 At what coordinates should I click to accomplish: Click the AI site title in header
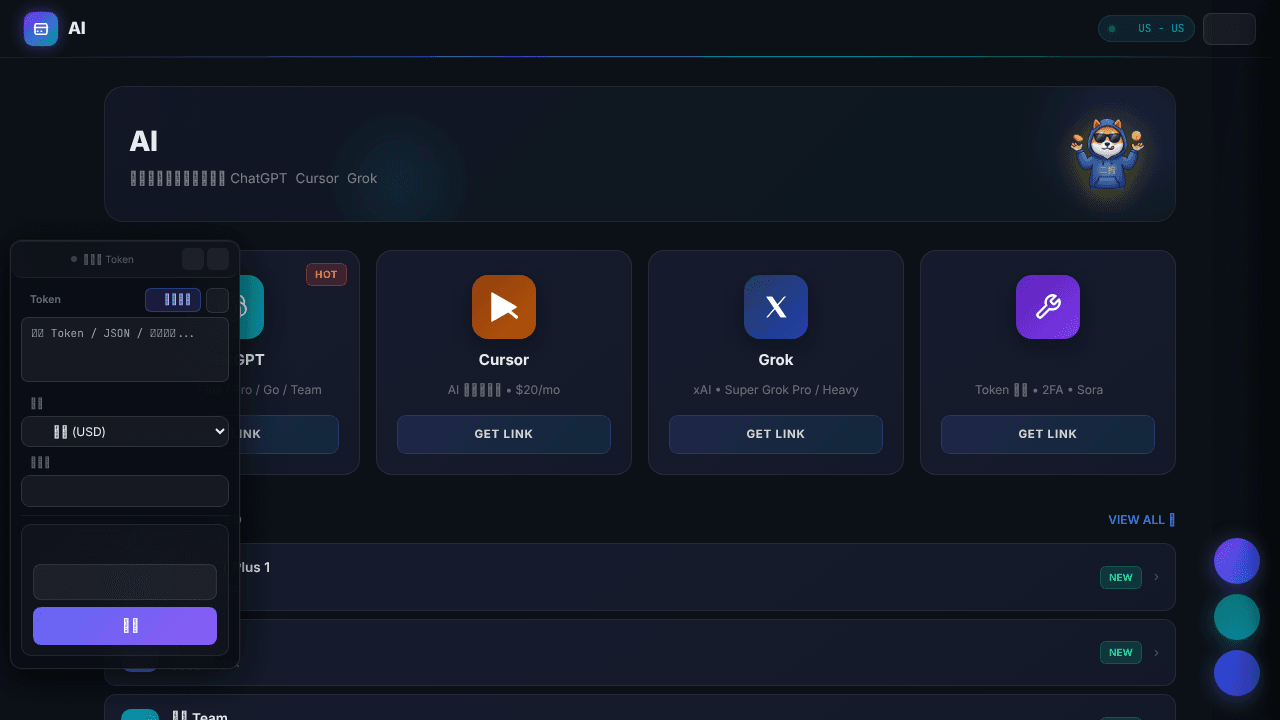[77, 28]
